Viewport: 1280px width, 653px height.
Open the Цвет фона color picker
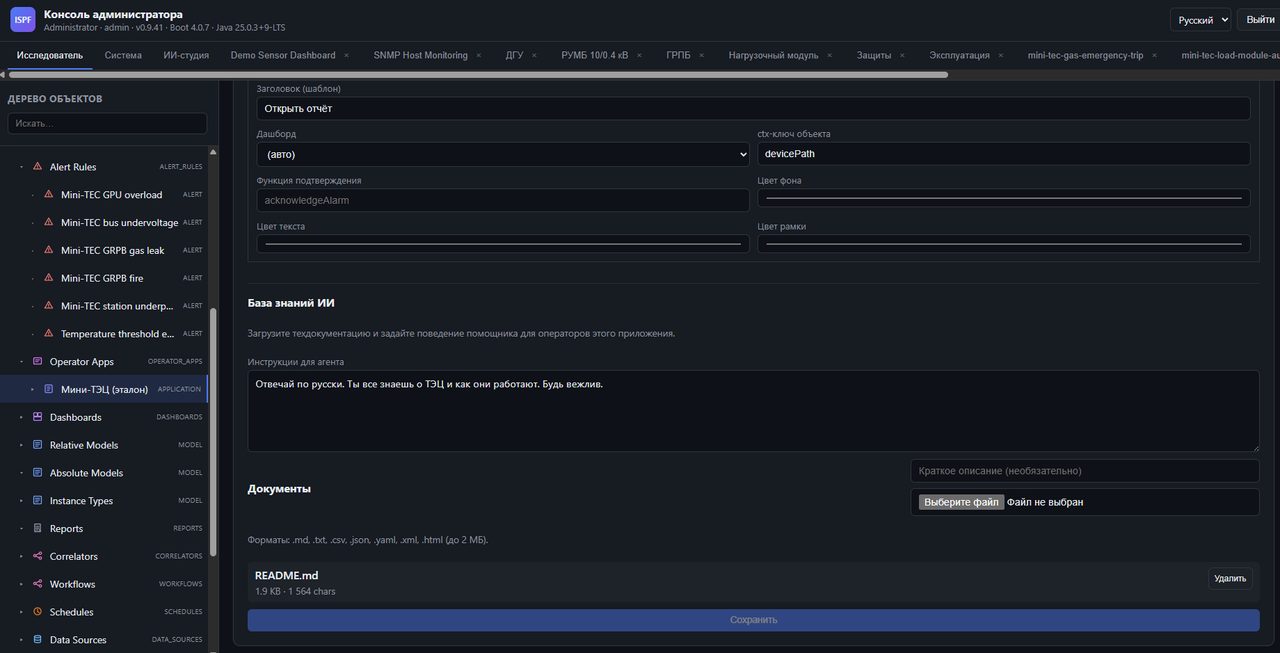point(1003,198)
